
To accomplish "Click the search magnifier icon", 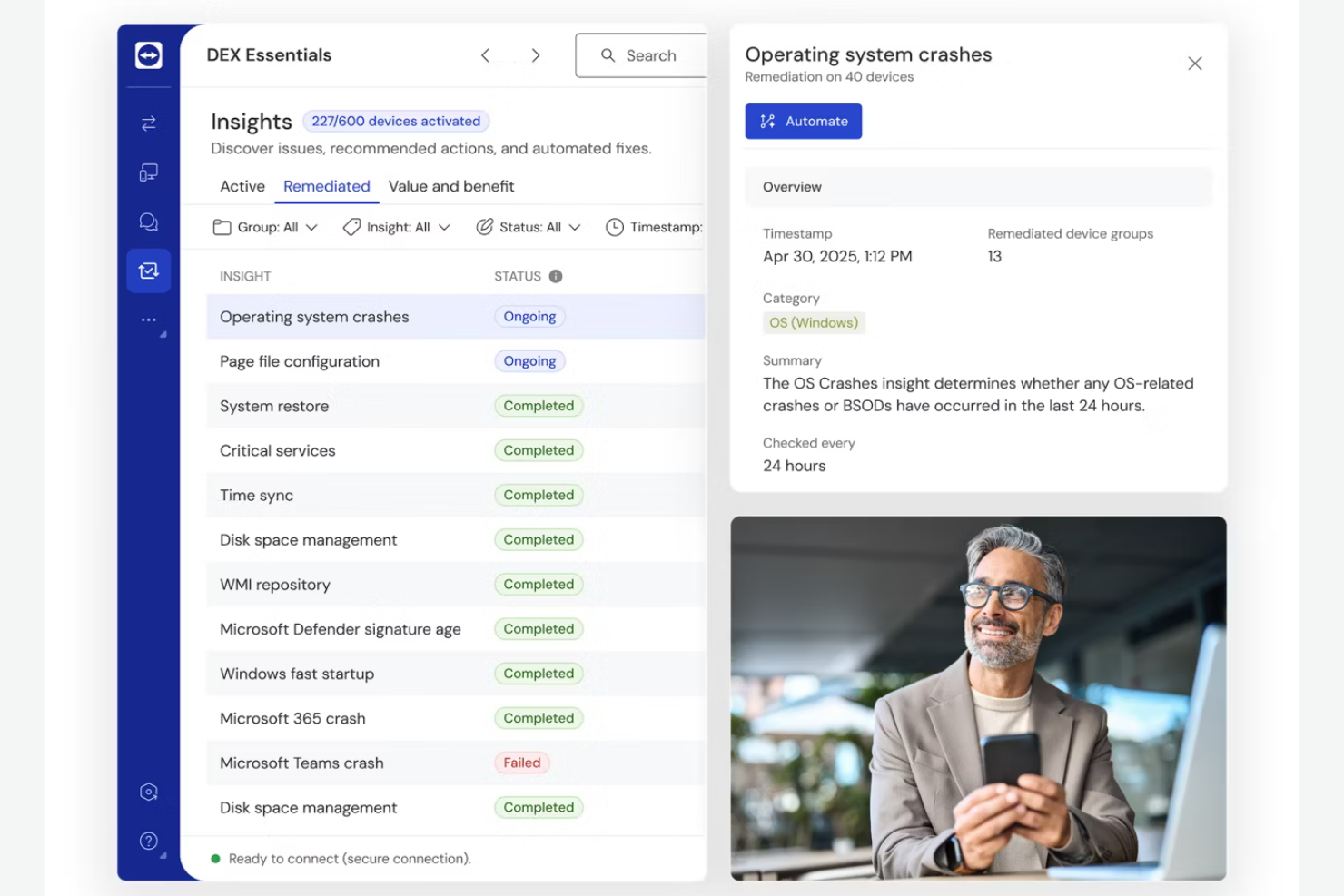I will tap(608, 55).
